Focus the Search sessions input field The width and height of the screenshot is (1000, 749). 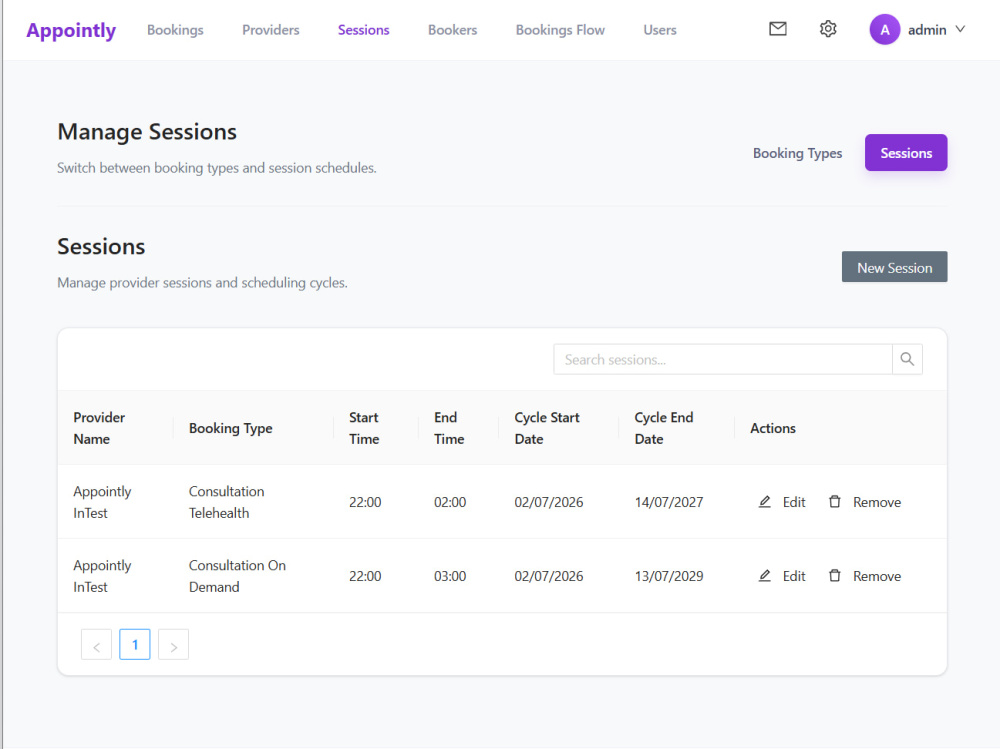[723, 359]
